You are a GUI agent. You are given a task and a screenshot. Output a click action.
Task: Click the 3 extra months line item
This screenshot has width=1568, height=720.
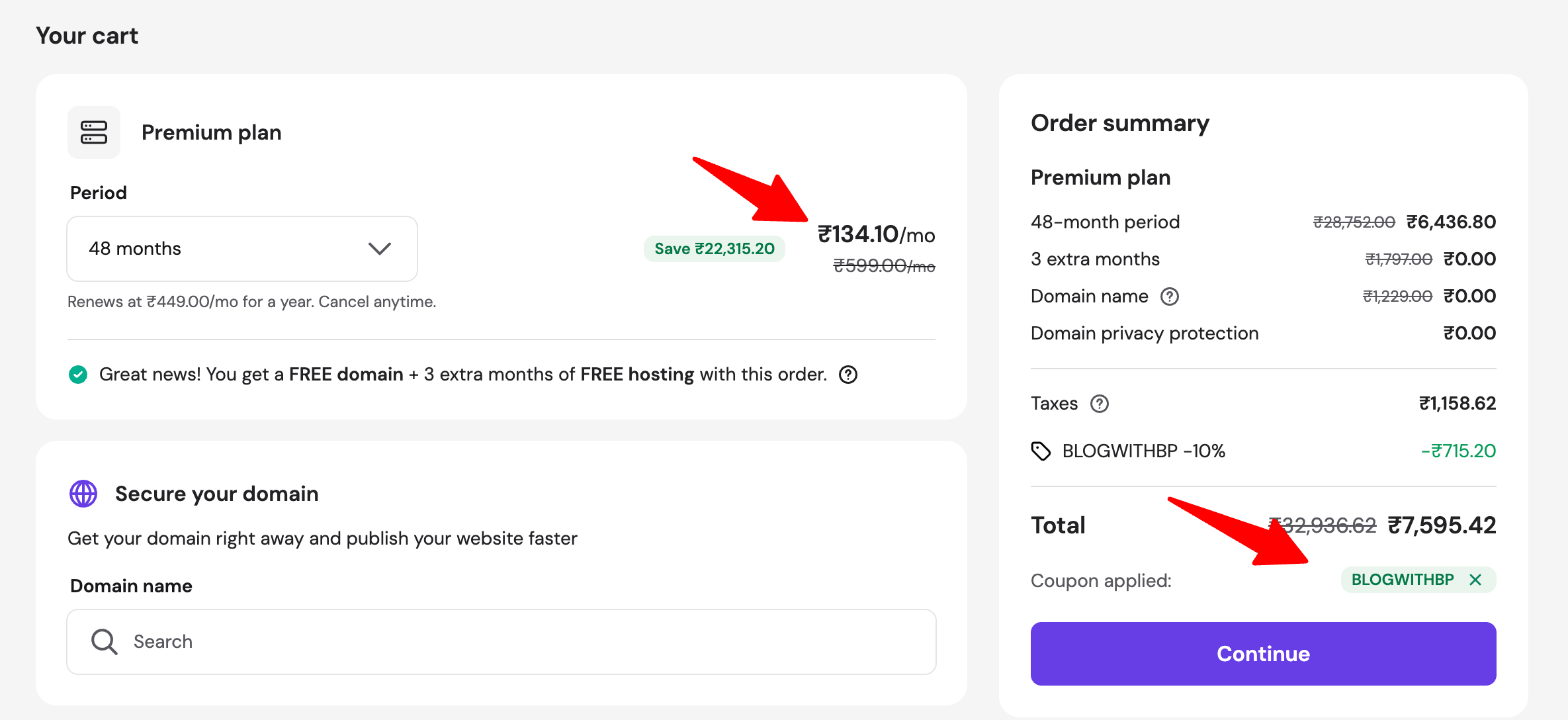[1094, 259]
